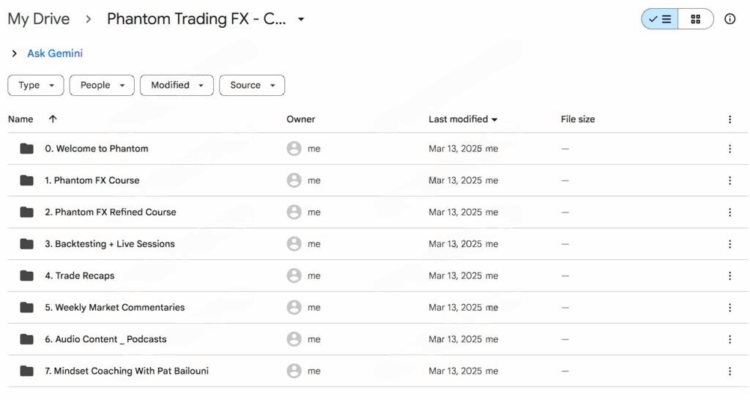750x400 pixels.
Task: Click folder icon of 6. Audio Content _ Podcasts
Action: (x=27, y=339)
